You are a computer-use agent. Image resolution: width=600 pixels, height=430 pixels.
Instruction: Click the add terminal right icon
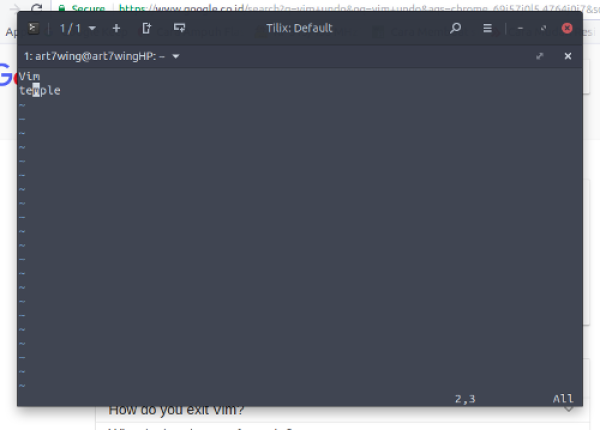[x=147, y=28]
